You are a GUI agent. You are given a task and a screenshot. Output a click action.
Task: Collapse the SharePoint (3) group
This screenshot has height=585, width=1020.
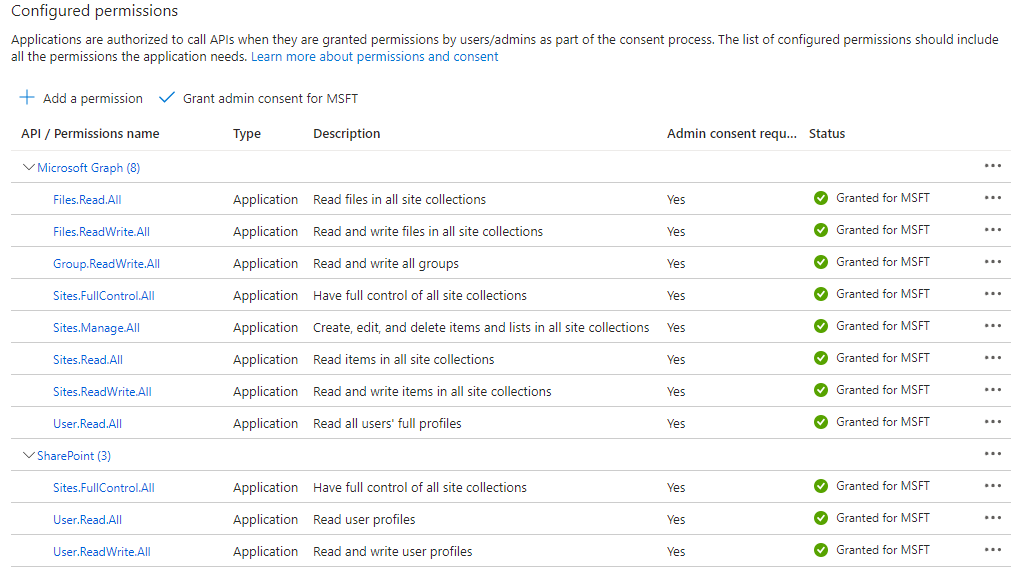point(29,455)
